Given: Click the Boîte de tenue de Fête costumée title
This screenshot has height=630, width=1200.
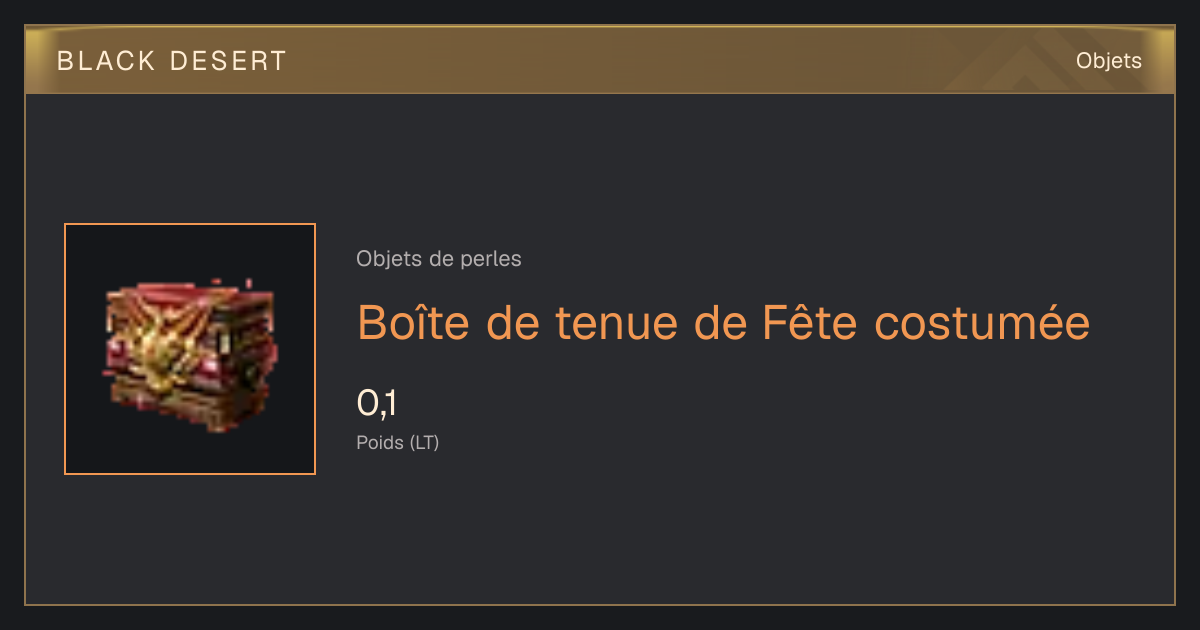Looking at the screenshot, I should point(723,322).
